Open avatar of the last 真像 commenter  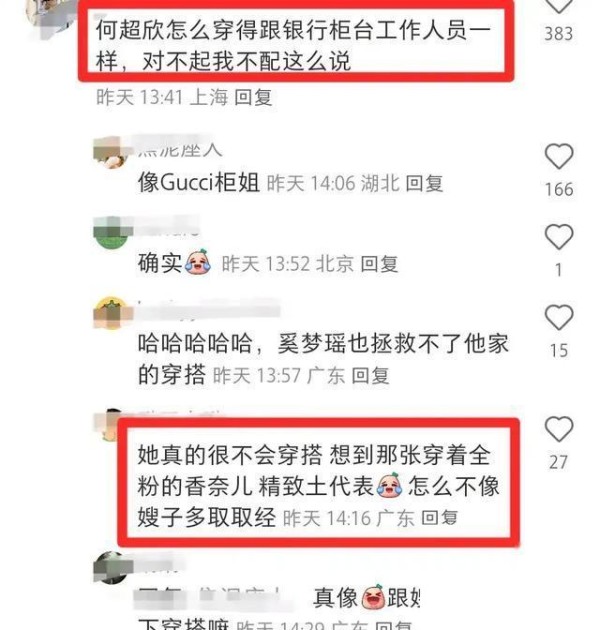111,567
